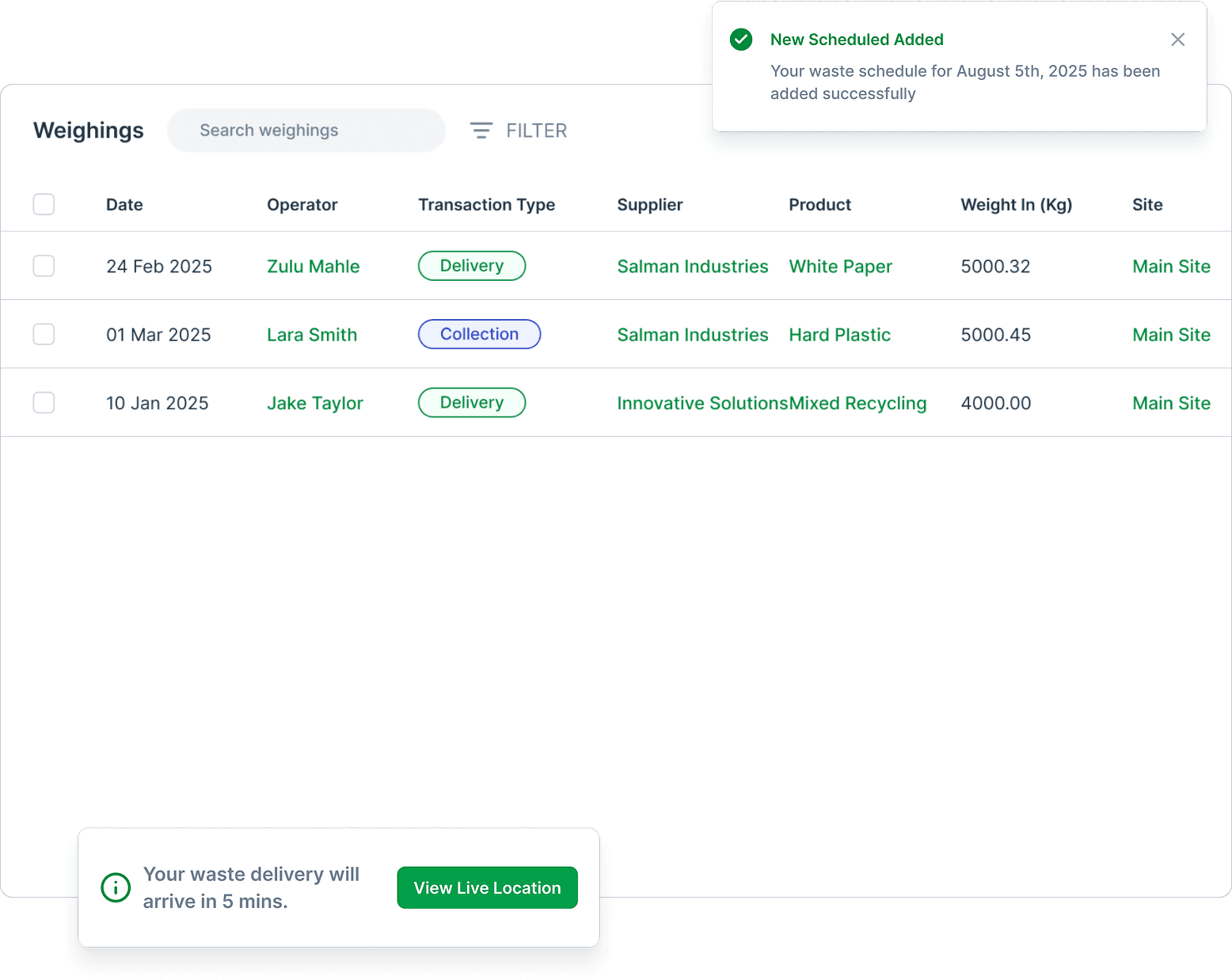The image size is (1232, 980).
Task: Dismiss the New Scheduled Added notification
Action: pos(1178,39)
